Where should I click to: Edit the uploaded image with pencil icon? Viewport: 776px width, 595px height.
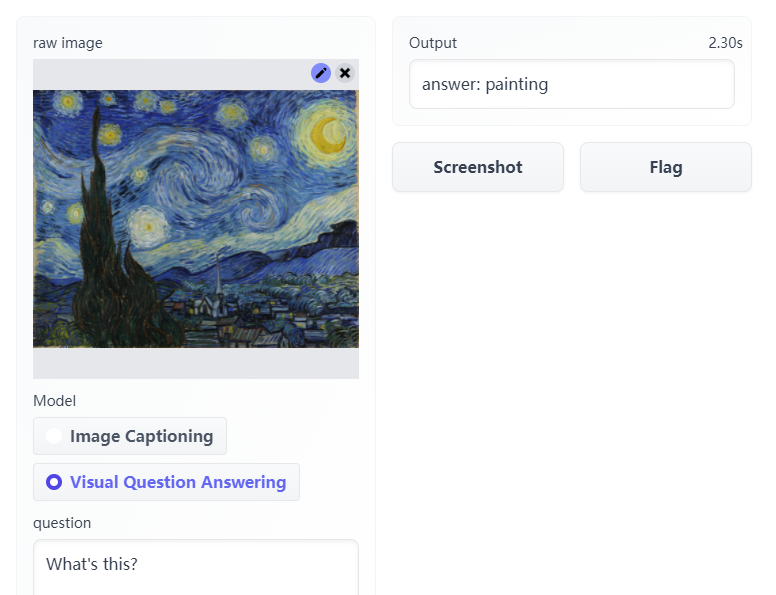pyautogui.click(x=321, y=73)
